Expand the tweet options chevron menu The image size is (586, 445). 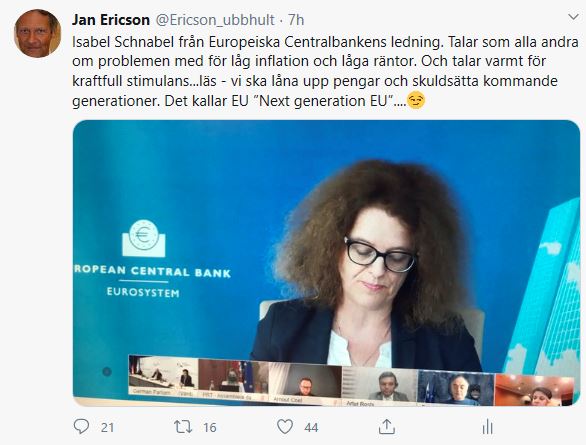coord(573,17)
